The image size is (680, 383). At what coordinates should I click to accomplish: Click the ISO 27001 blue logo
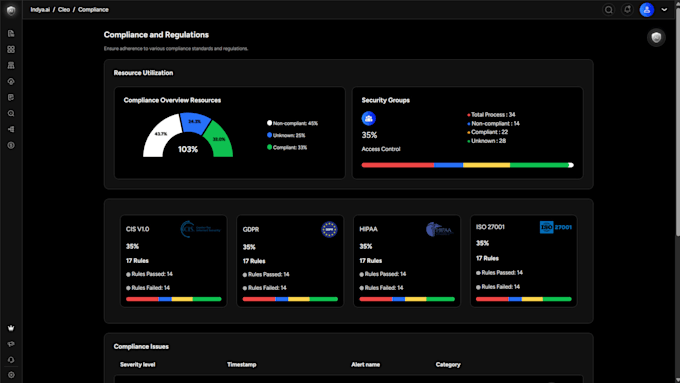tap(556, 227)
